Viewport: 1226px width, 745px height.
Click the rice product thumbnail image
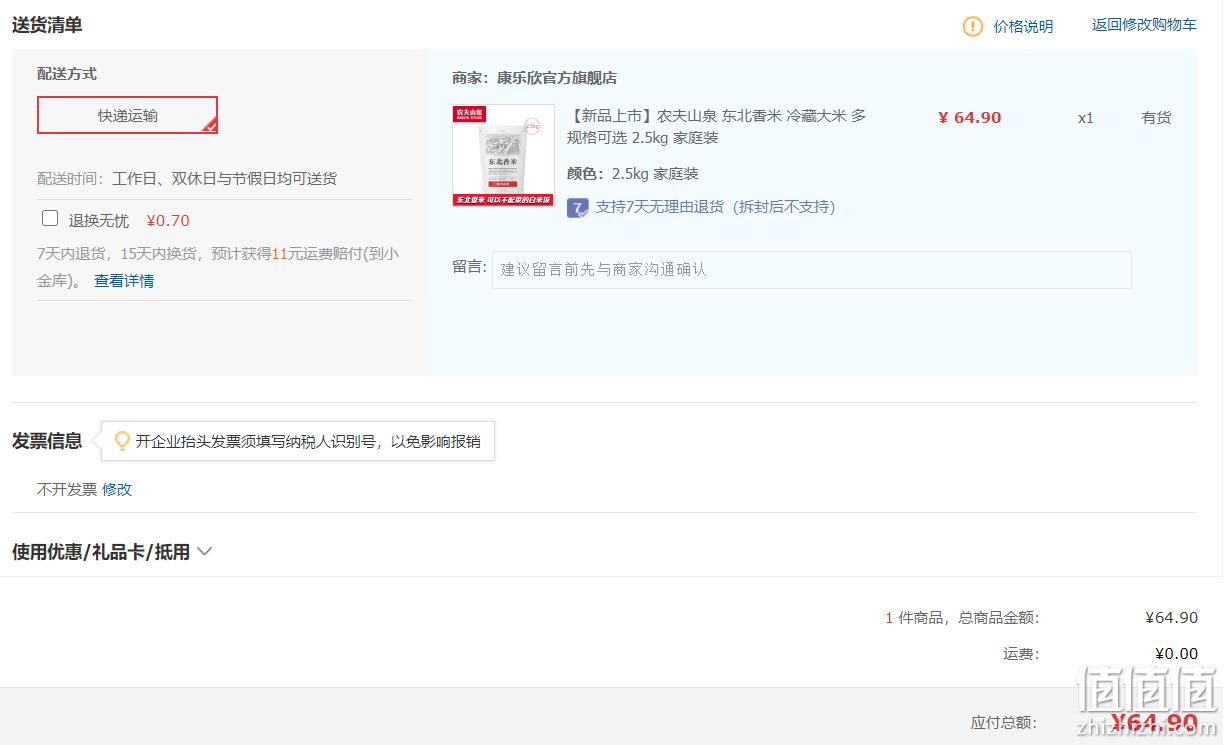point(503,155)
